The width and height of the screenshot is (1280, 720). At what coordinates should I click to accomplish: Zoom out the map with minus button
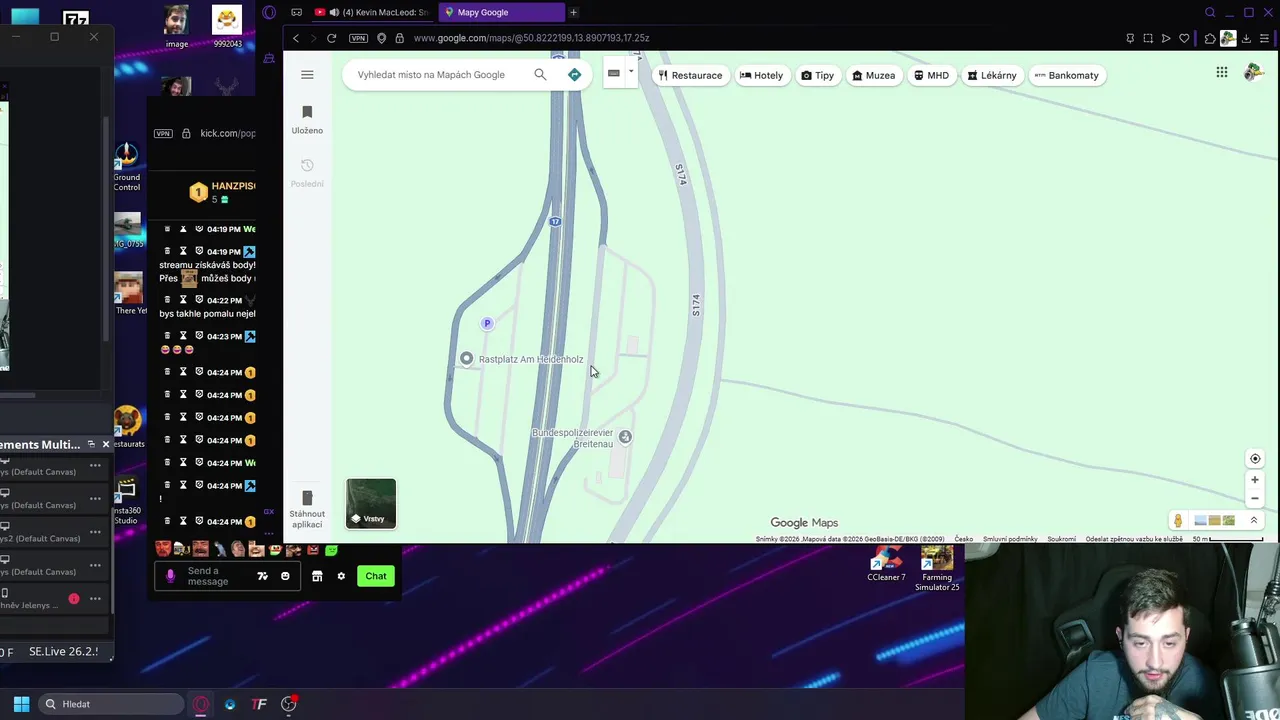point(1255,498)
